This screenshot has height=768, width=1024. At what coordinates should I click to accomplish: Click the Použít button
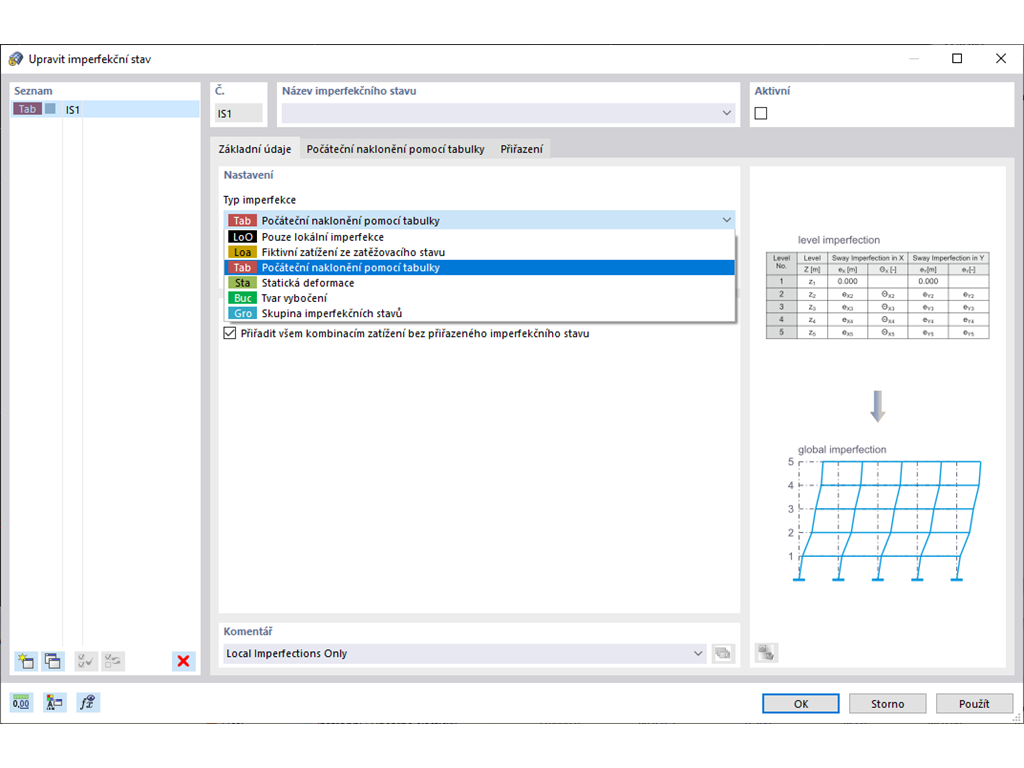(974, 703)
